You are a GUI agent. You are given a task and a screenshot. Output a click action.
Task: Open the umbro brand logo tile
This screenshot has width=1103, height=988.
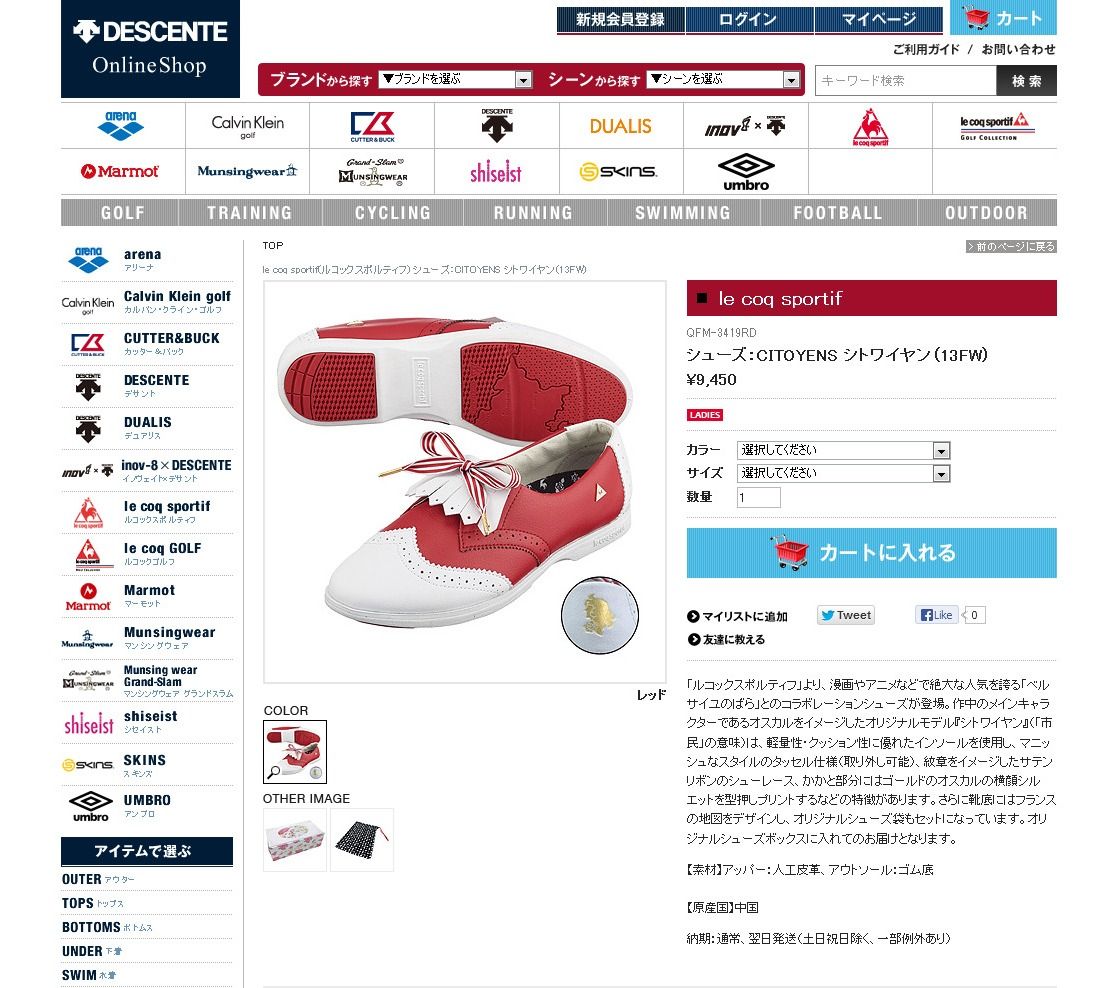(746, 172)
